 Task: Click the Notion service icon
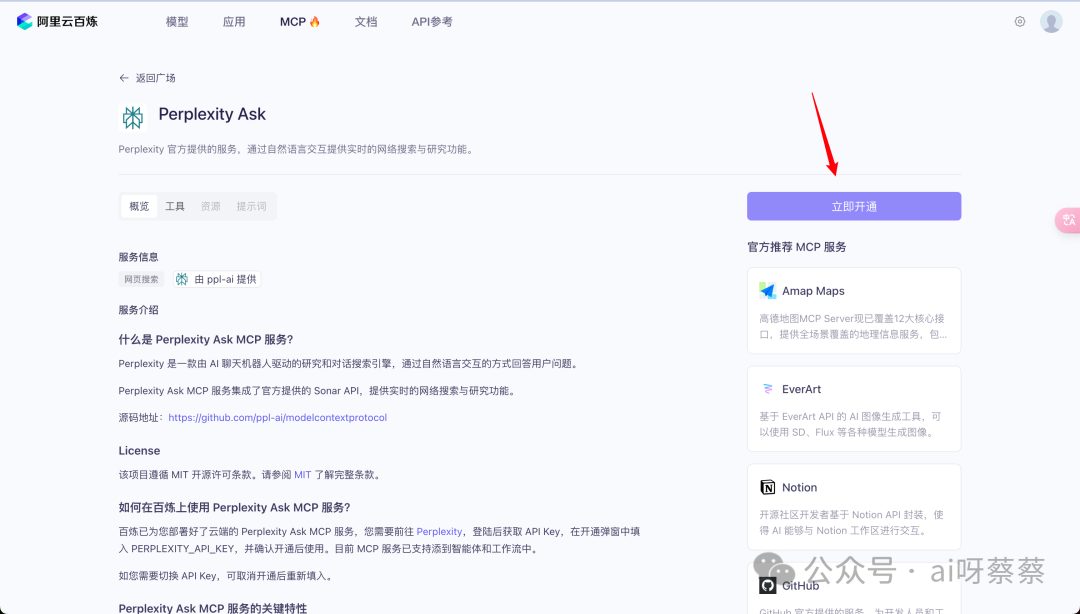[x=766, y=487]
